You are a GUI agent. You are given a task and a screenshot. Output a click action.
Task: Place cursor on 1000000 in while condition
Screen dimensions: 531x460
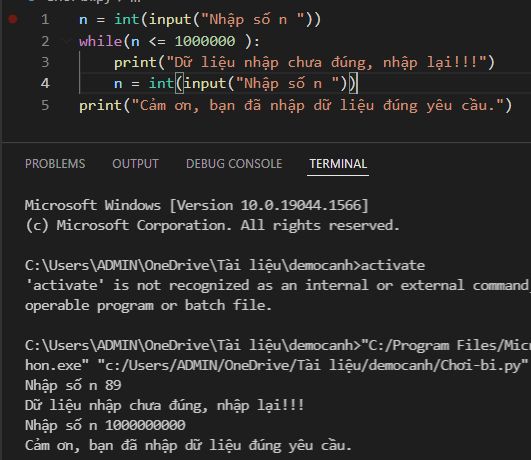point(205,41)
